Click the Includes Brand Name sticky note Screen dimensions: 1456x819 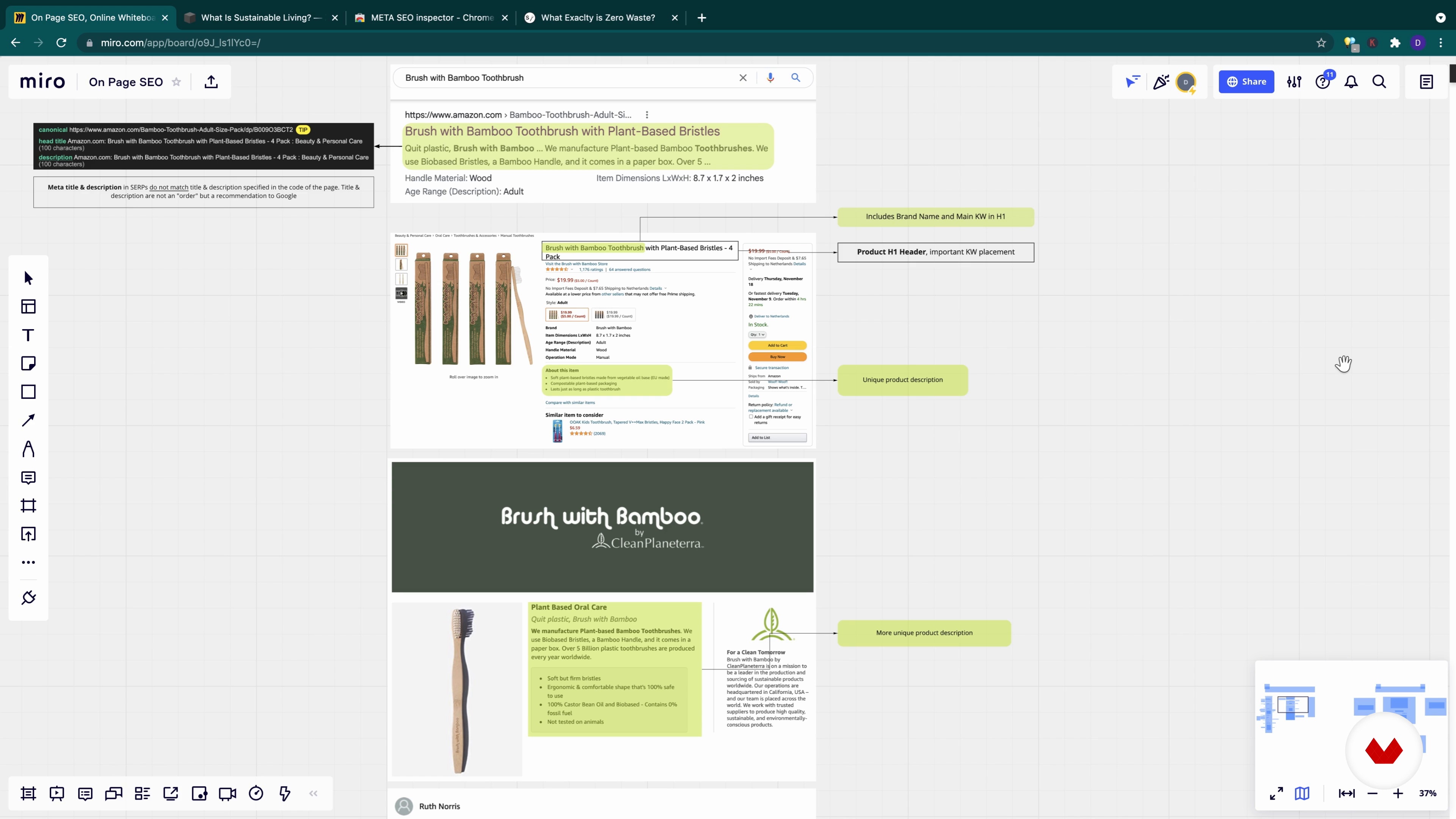(x=935, y=217)
